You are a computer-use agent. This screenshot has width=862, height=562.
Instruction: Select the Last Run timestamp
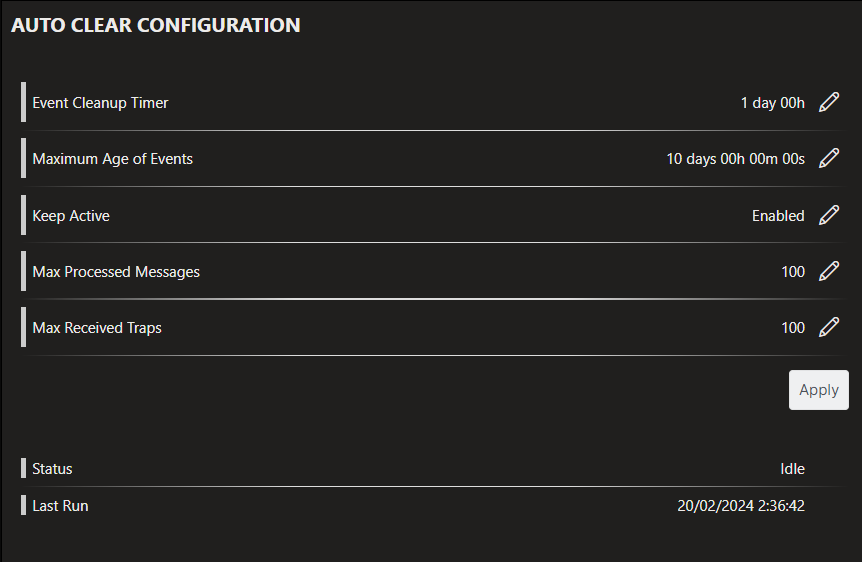click(740, 506)
